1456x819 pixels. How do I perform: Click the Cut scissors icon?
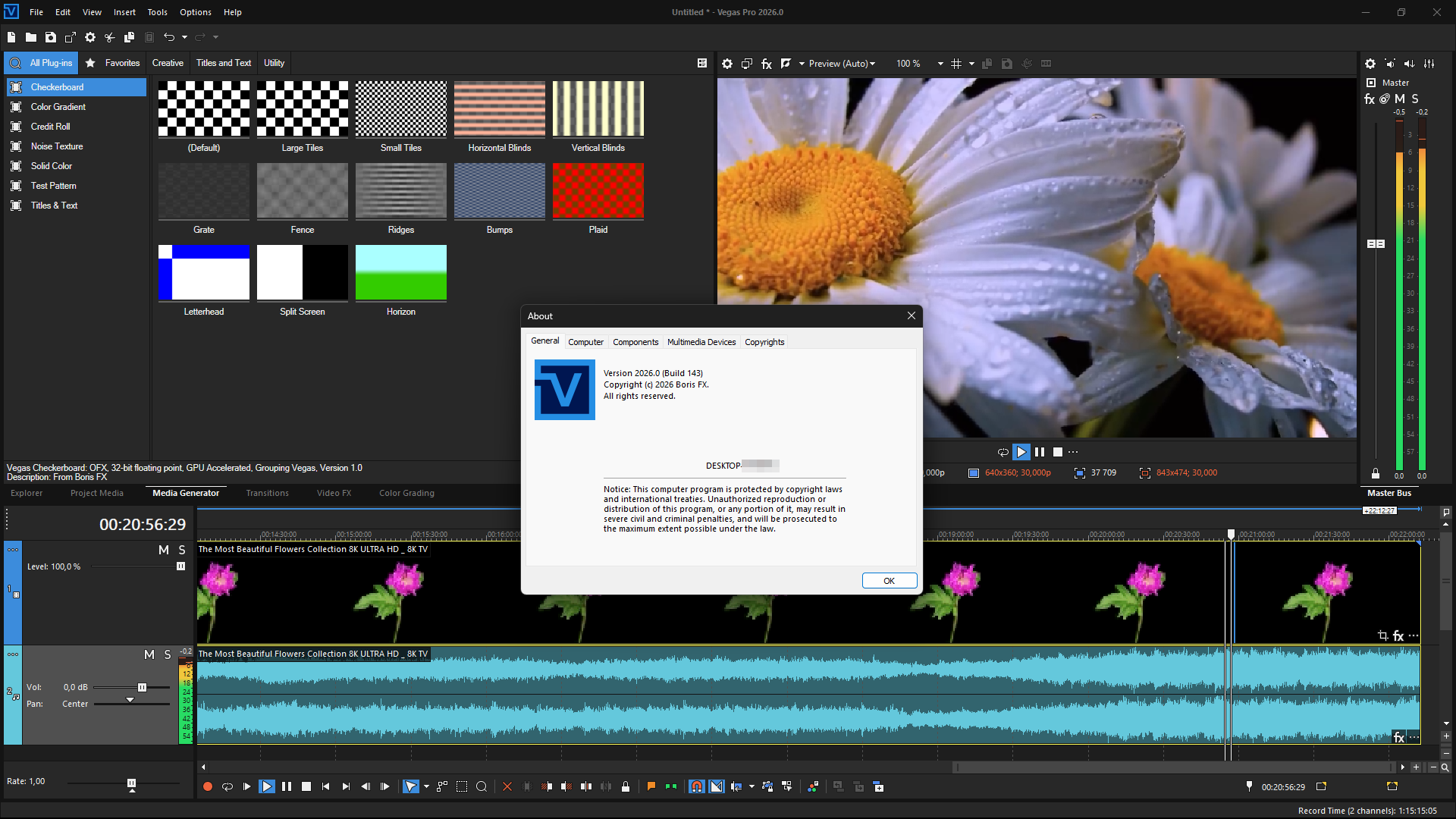click(110, 37)
